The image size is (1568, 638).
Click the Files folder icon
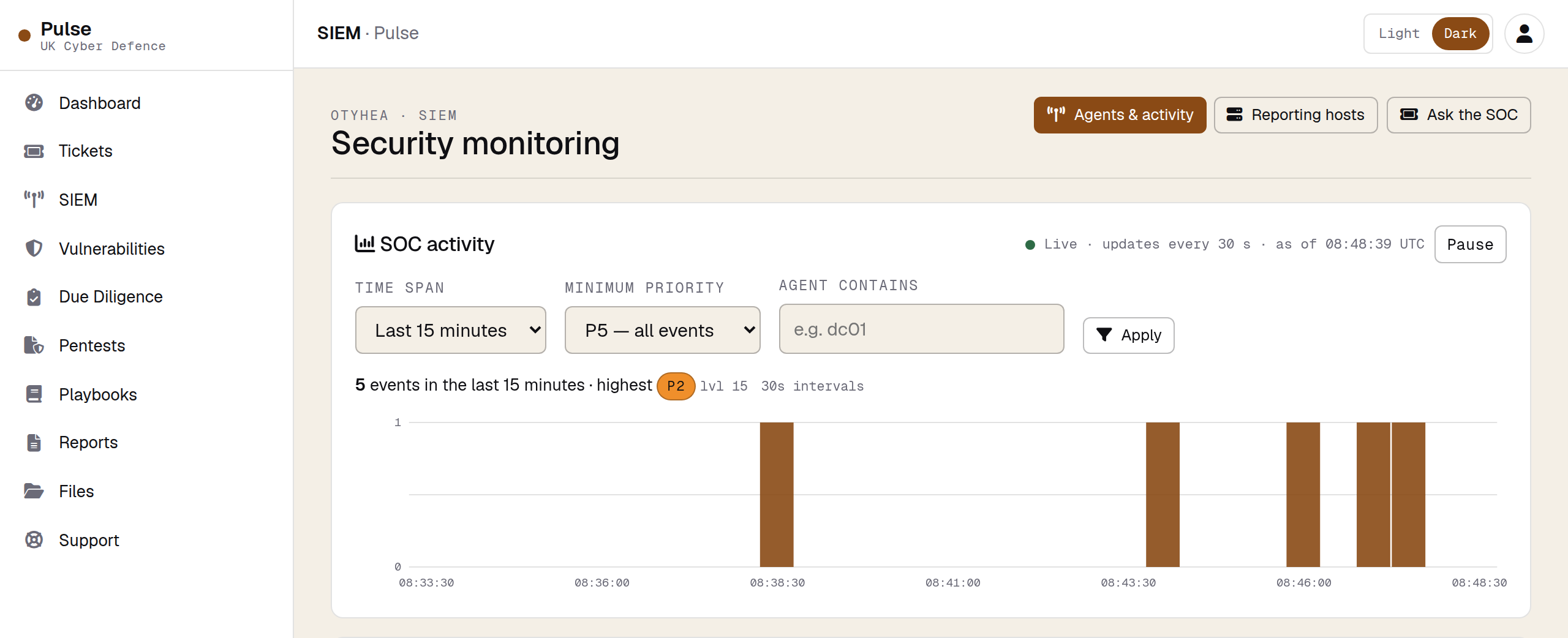tap(34, 491)
